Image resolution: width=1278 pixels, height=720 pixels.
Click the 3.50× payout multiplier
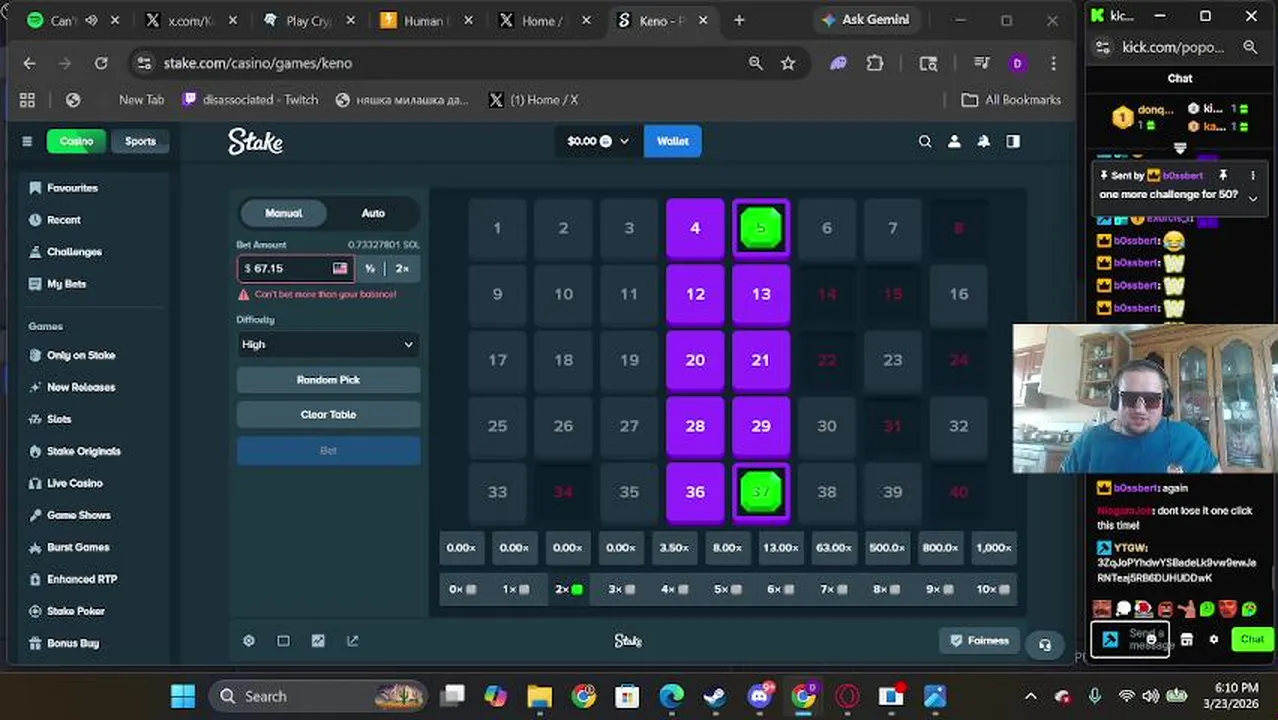click(674, 548)
